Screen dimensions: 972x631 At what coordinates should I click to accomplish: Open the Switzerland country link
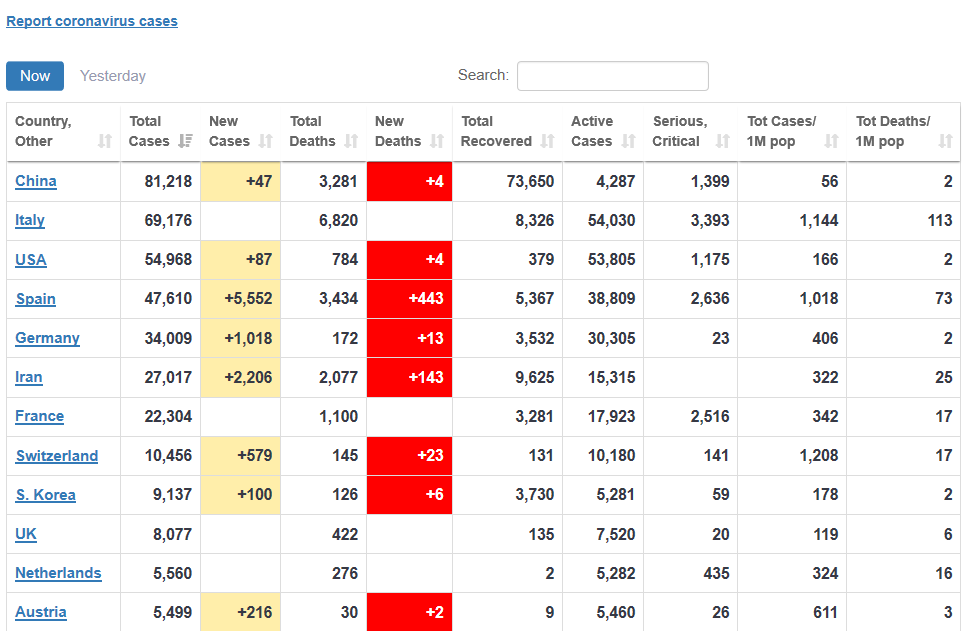57,456
